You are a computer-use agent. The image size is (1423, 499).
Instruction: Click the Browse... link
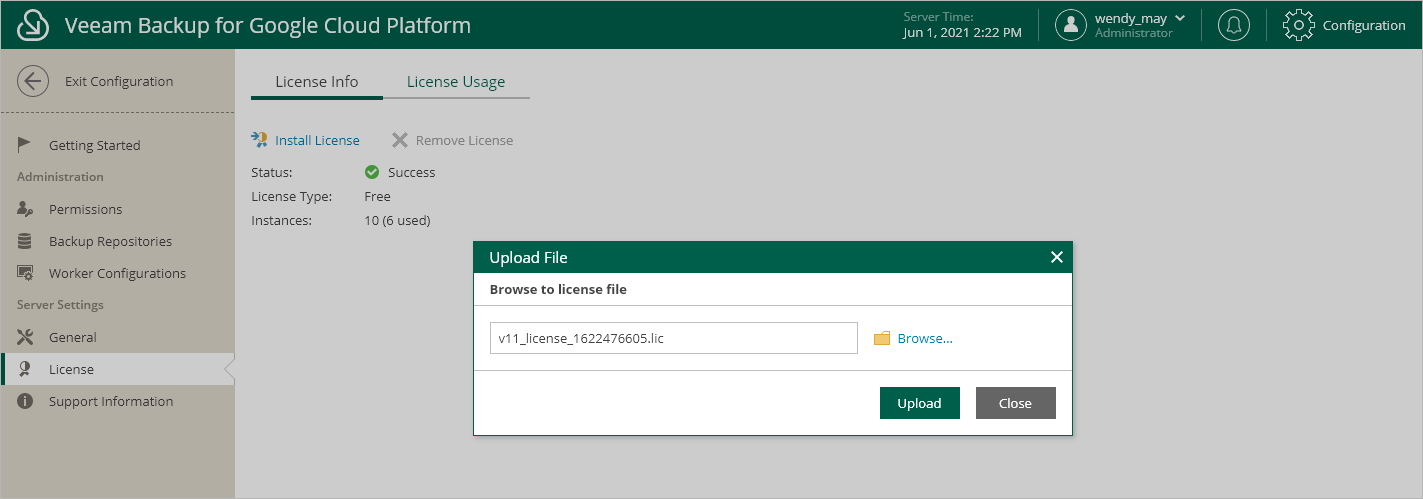tap(925, 338)
